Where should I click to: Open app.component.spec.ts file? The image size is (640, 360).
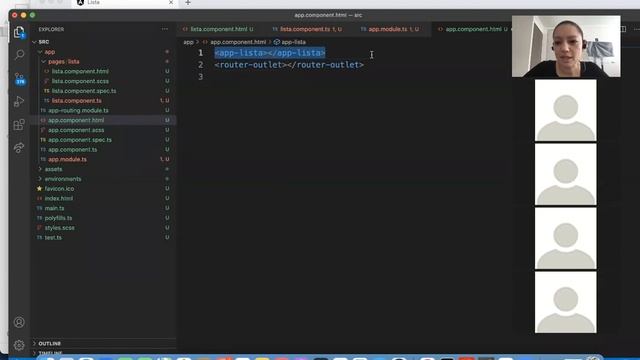(80, 140)
